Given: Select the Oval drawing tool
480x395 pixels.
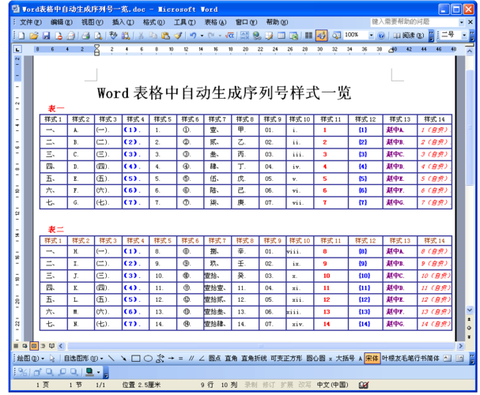Looking at the screenshot, I should 148,358.
